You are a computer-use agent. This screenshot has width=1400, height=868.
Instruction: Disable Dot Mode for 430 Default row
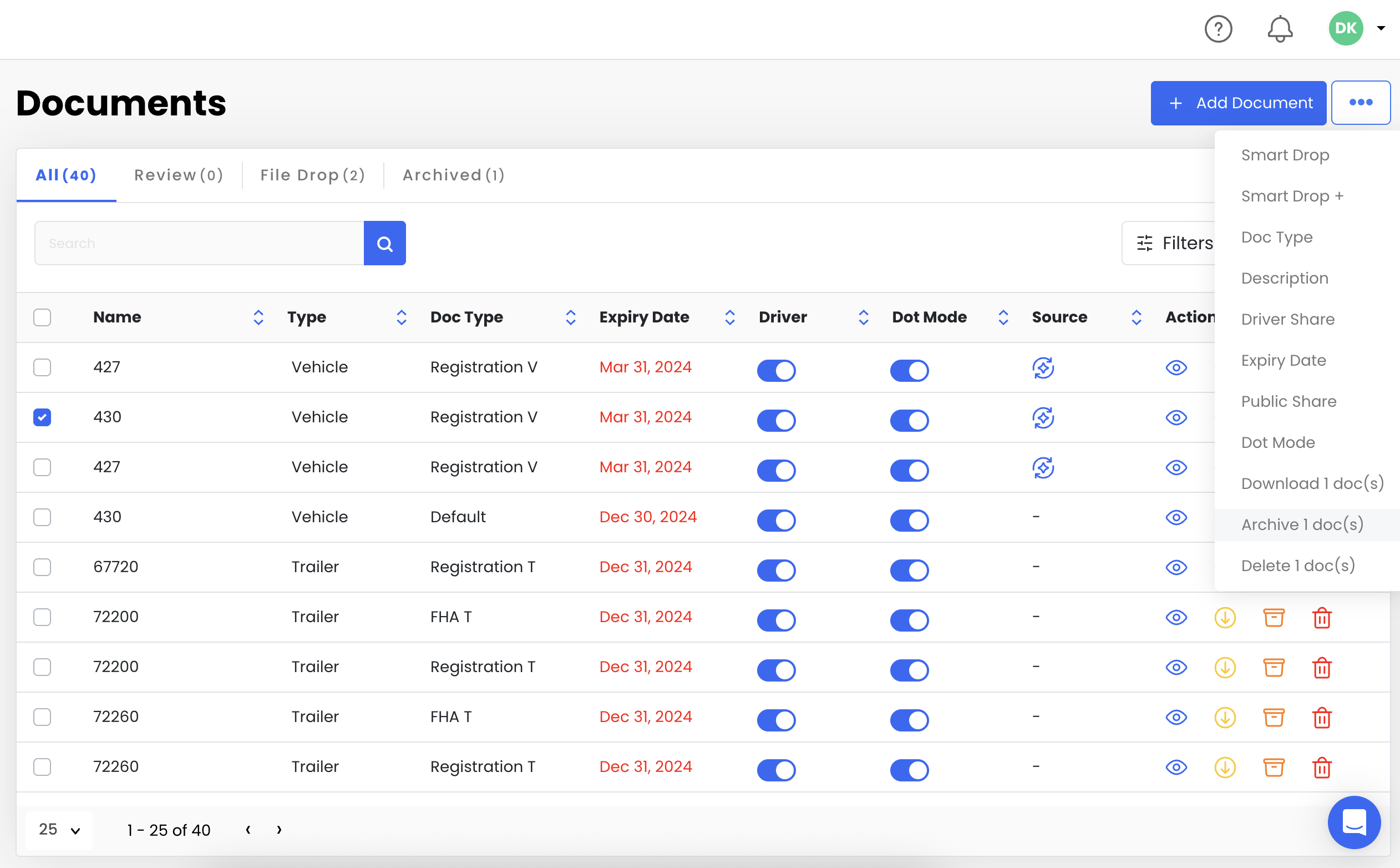pos(909,521)
